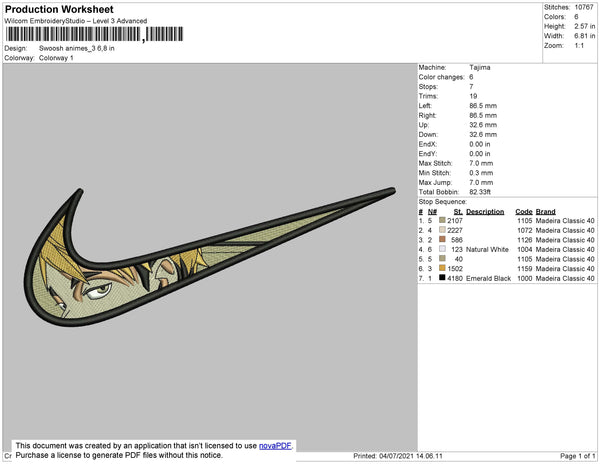Click the 'Emerald Black' description

(x=488, y=278)
